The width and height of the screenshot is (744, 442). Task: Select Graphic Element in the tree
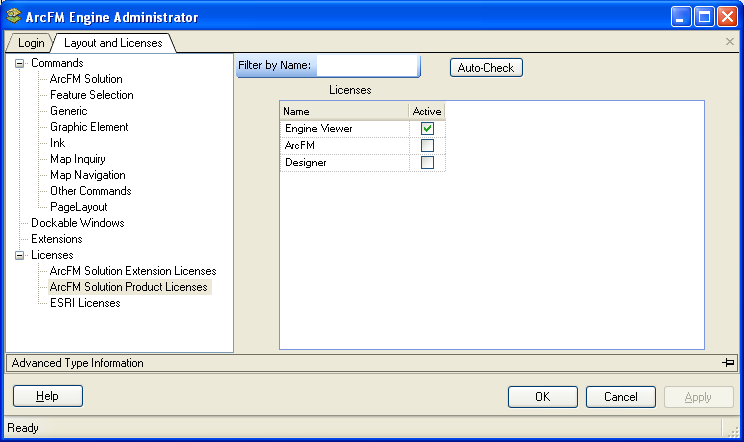pyautogui.click(x=89, y=127)
